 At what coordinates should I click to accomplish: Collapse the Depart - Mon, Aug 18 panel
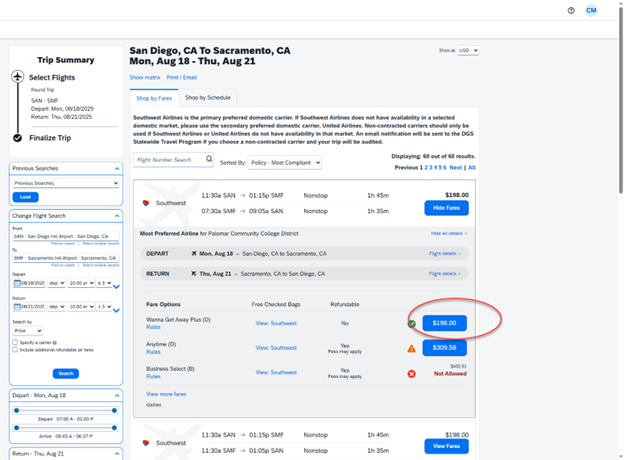[x=117, y=396]
